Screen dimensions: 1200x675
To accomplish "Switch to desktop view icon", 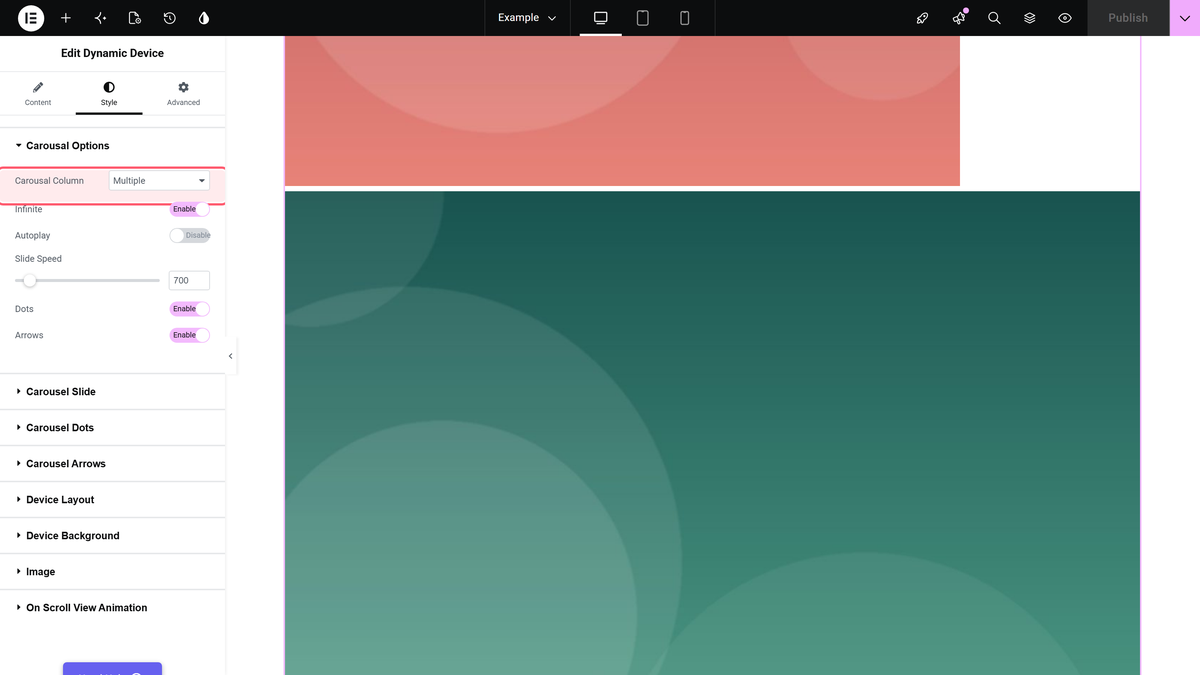I will click(x=601, y=18).
